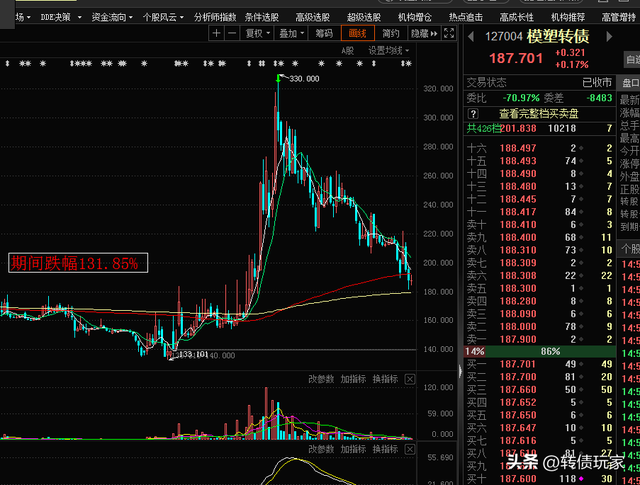Expand the 隐藏 panel arrows

tap(424, 33)
